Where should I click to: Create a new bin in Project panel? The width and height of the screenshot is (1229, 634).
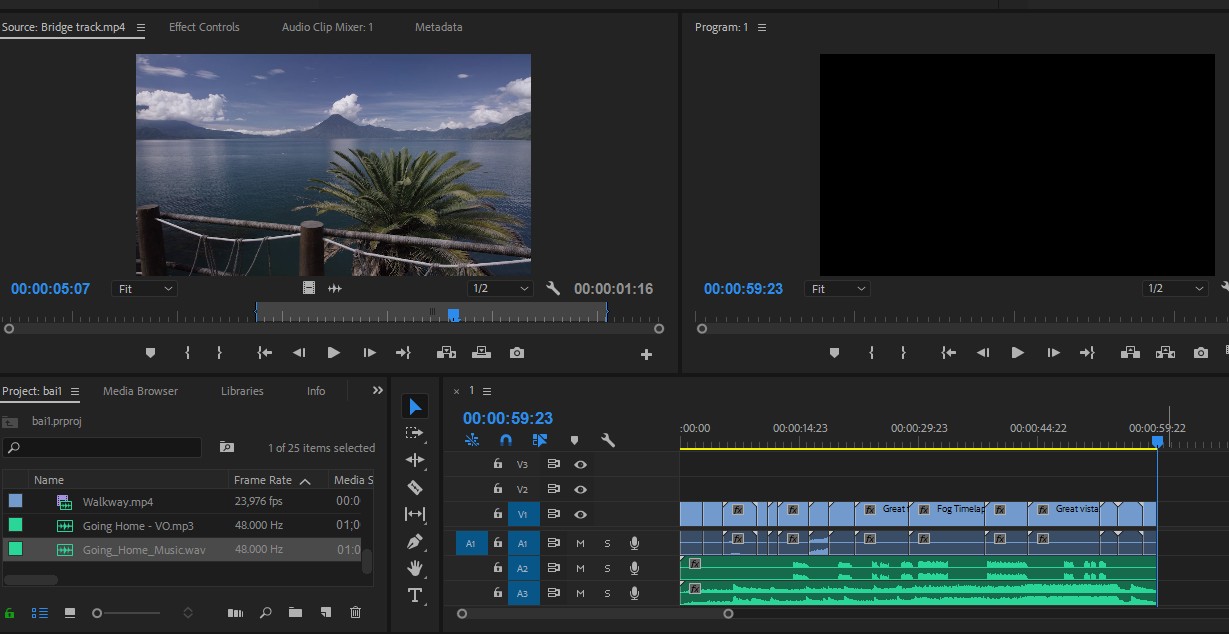(x=295, y=612)
